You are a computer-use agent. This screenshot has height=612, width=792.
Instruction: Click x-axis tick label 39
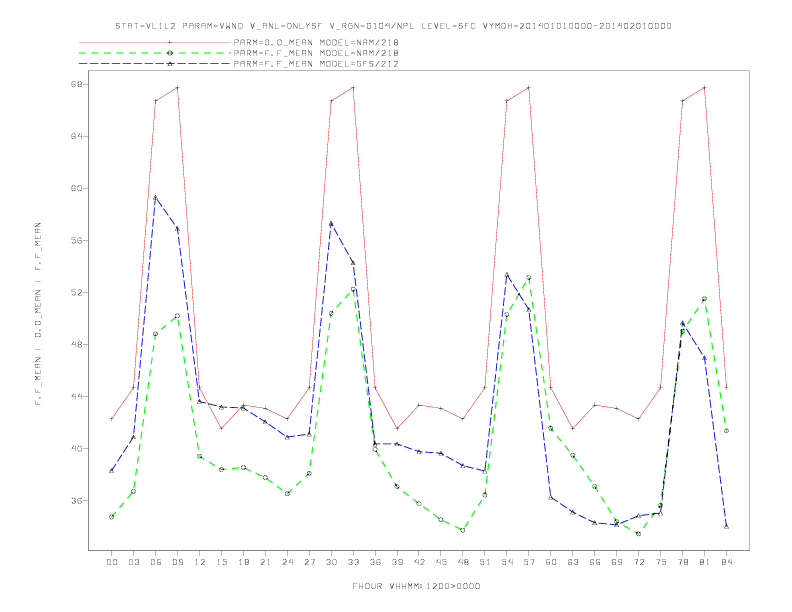pyautogui.click(x=397, y=562)
